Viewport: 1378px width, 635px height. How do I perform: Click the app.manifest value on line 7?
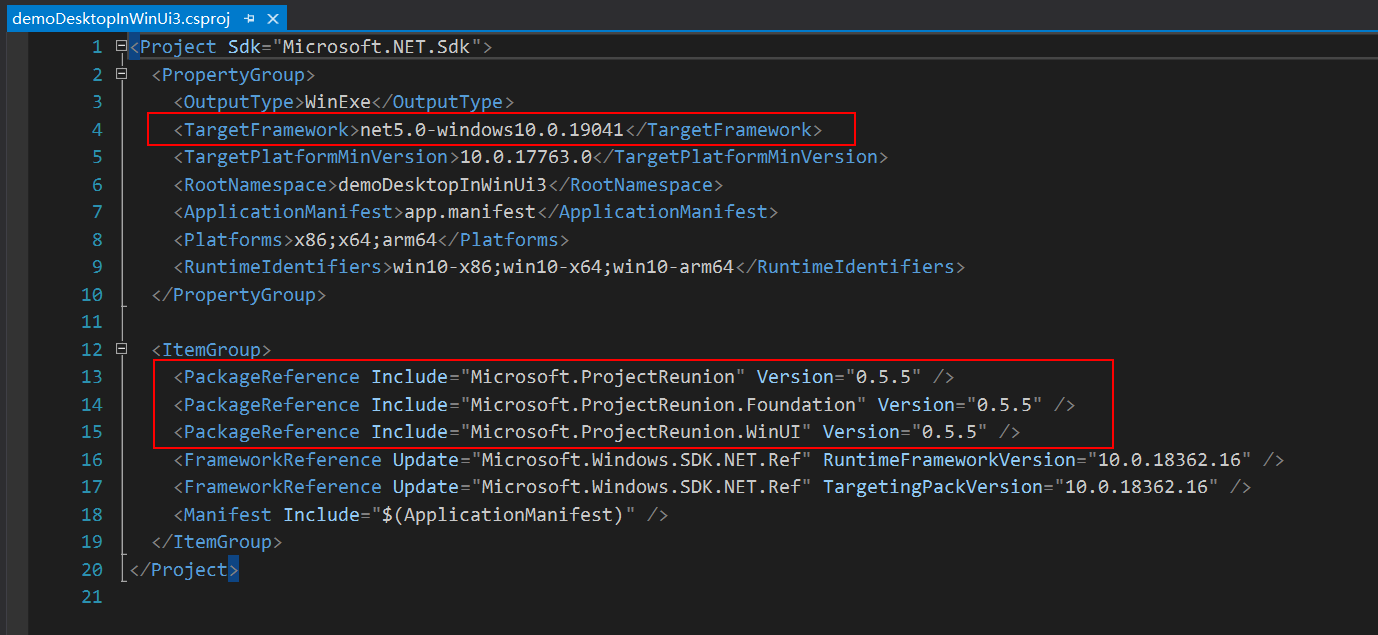coord(471,212)
